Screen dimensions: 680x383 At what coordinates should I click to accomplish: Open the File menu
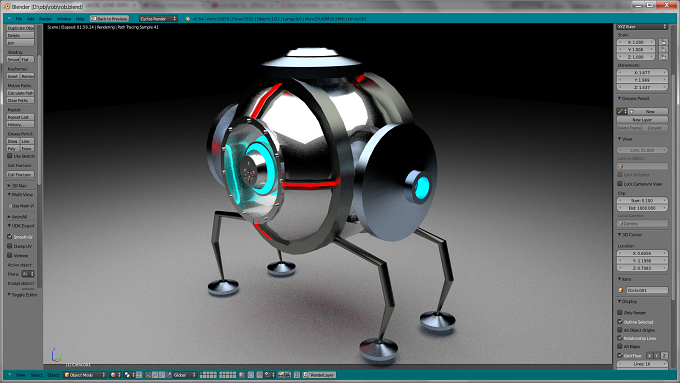point(19,19)
